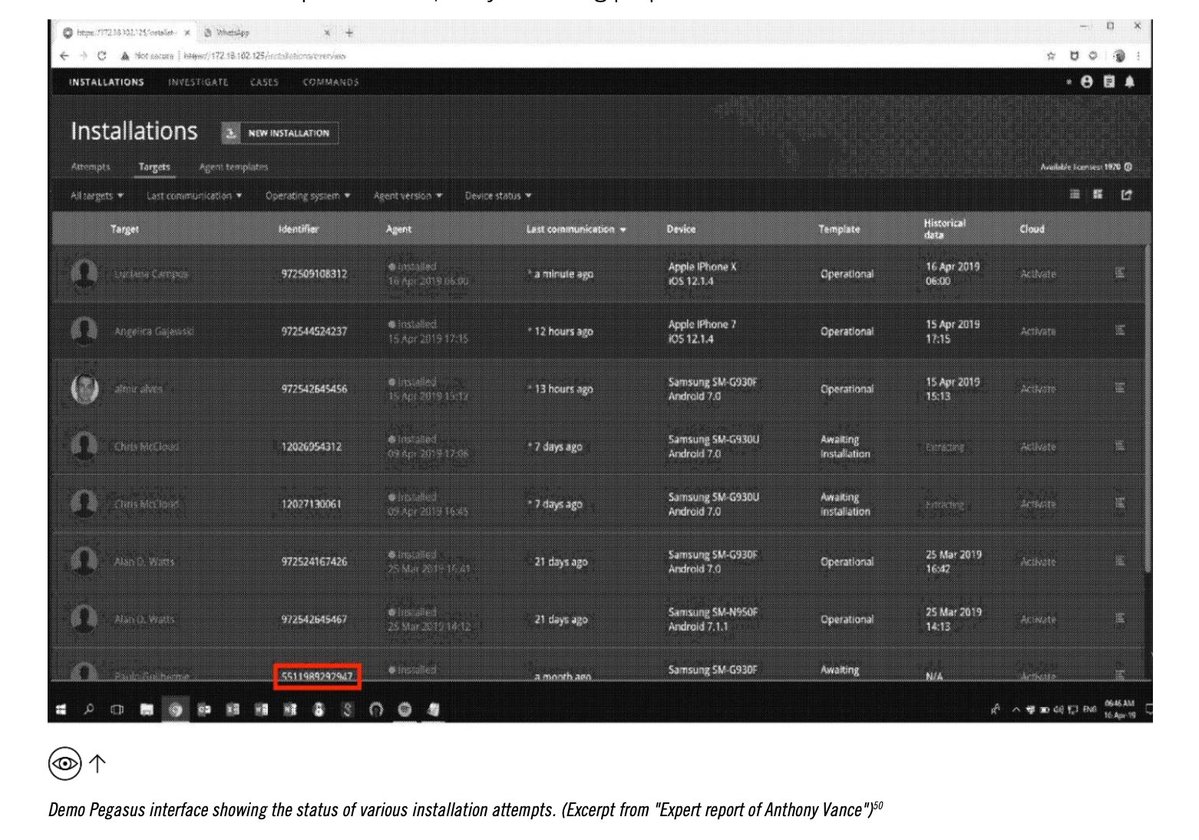Expand the All targets filter

(x=96, y=196)
